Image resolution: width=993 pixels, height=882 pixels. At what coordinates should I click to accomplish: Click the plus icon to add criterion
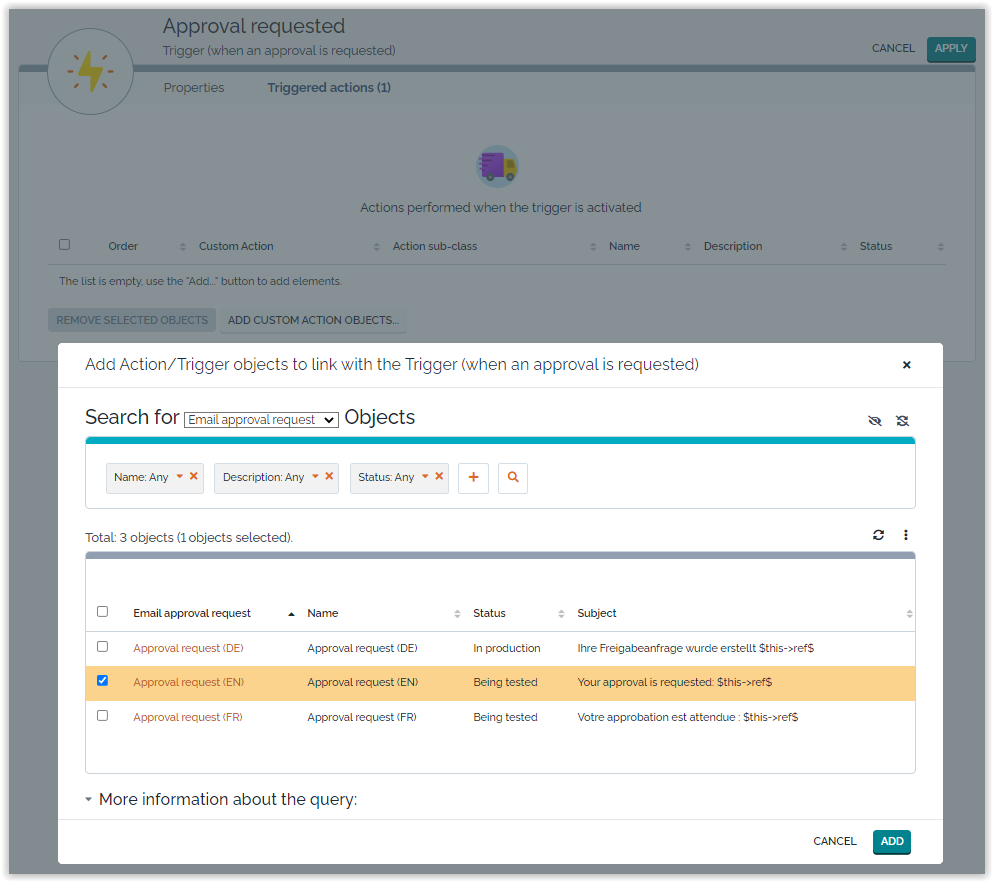[x=473, y=478]
